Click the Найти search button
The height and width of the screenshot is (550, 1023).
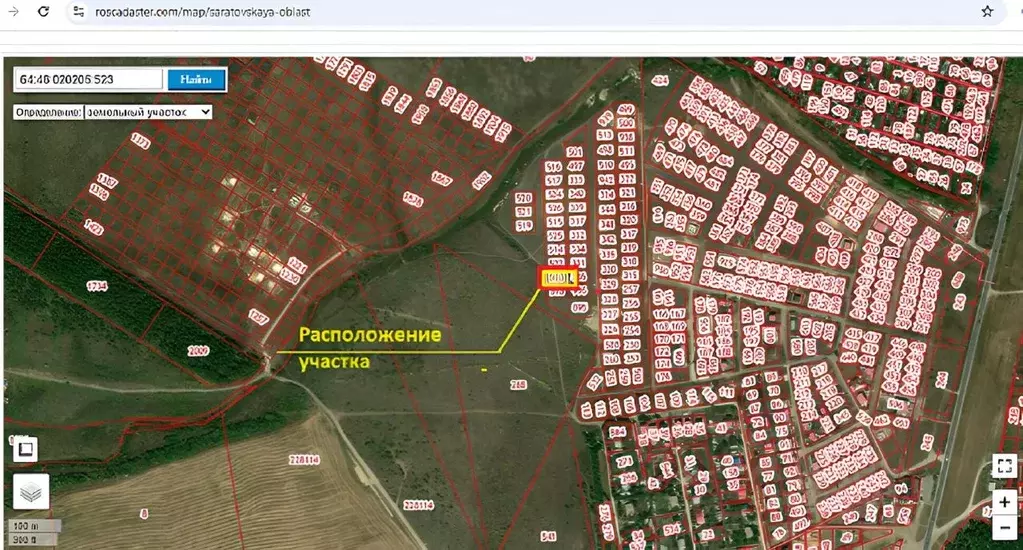(x=196, y=80)
